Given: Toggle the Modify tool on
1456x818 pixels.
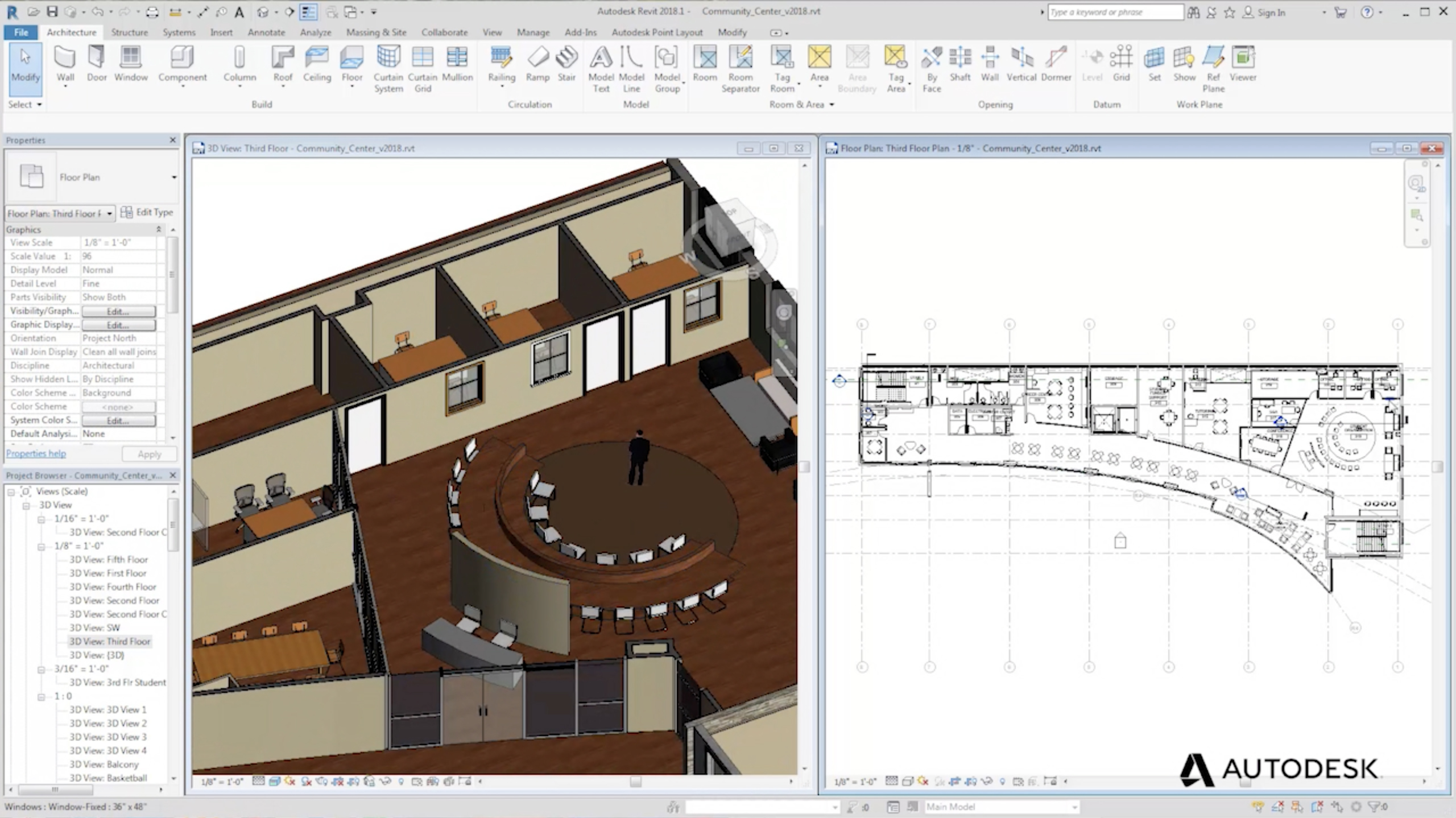Looking at the screenshot, I should (25, 69).
